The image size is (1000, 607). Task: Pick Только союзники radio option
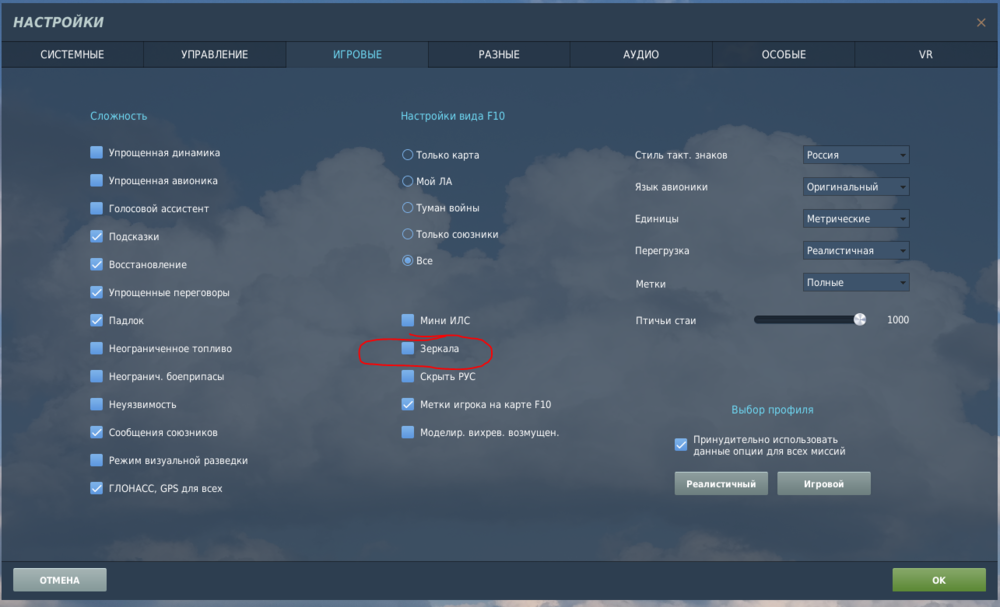(408, 234)
